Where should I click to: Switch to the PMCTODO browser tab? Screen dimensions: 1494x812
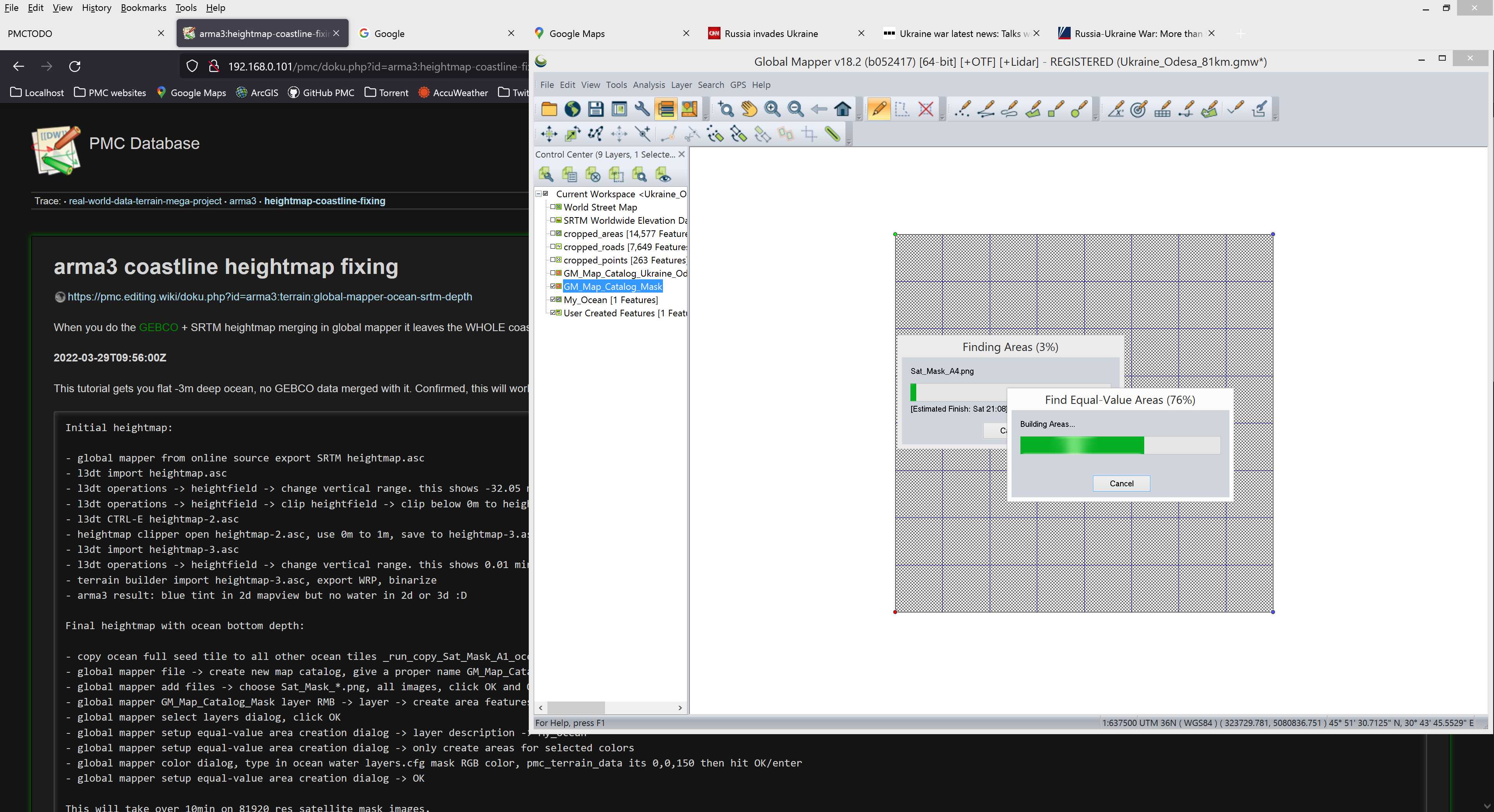pos(86,33)
